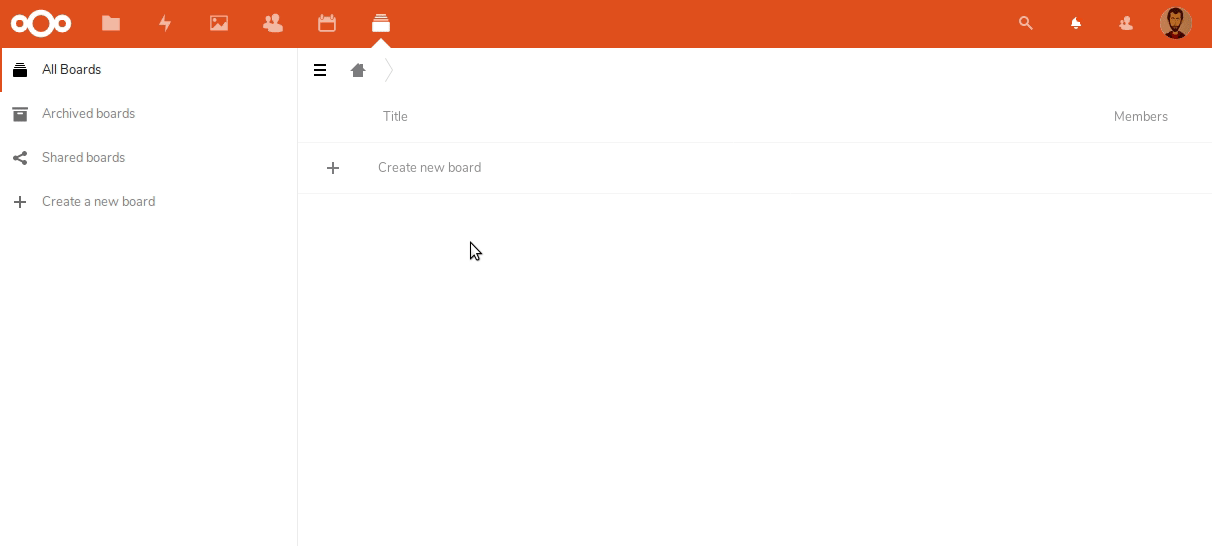This screenshot has height=546, width=1212.
Task: Select the Deck app icon
Action: (x=381, y=23)
